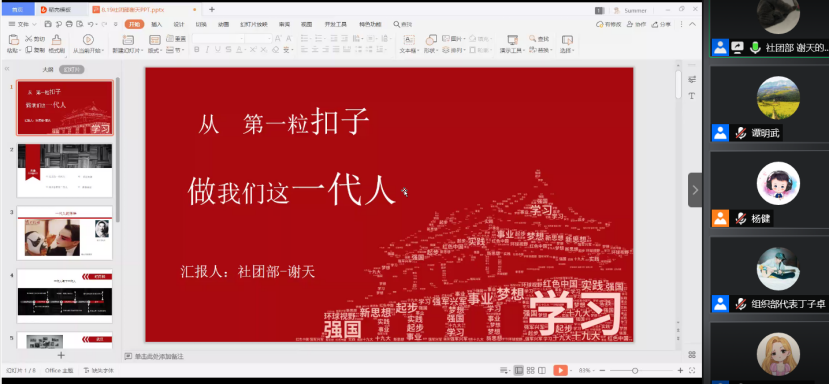Switch to slide sorter grid view

point(531,371)
